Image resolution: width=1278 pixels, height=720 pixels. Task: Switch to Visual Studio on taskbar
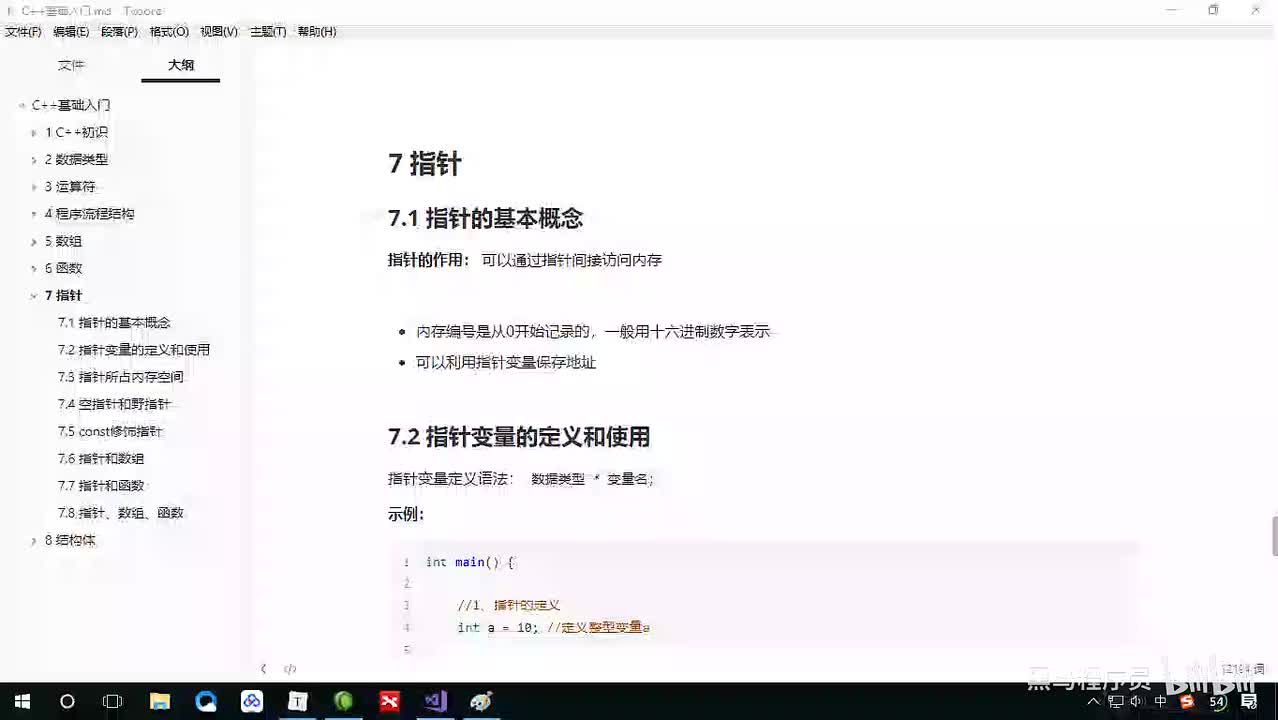(436, 702)
